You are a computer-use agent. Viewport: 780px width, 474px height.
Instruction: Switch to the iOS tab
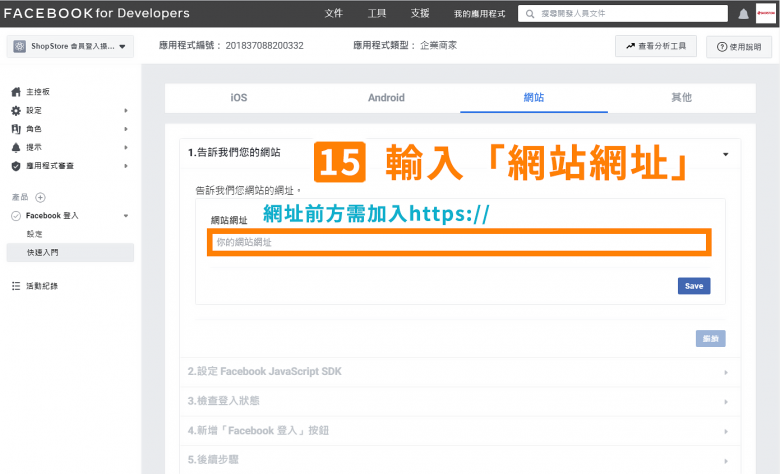[239, 98]
